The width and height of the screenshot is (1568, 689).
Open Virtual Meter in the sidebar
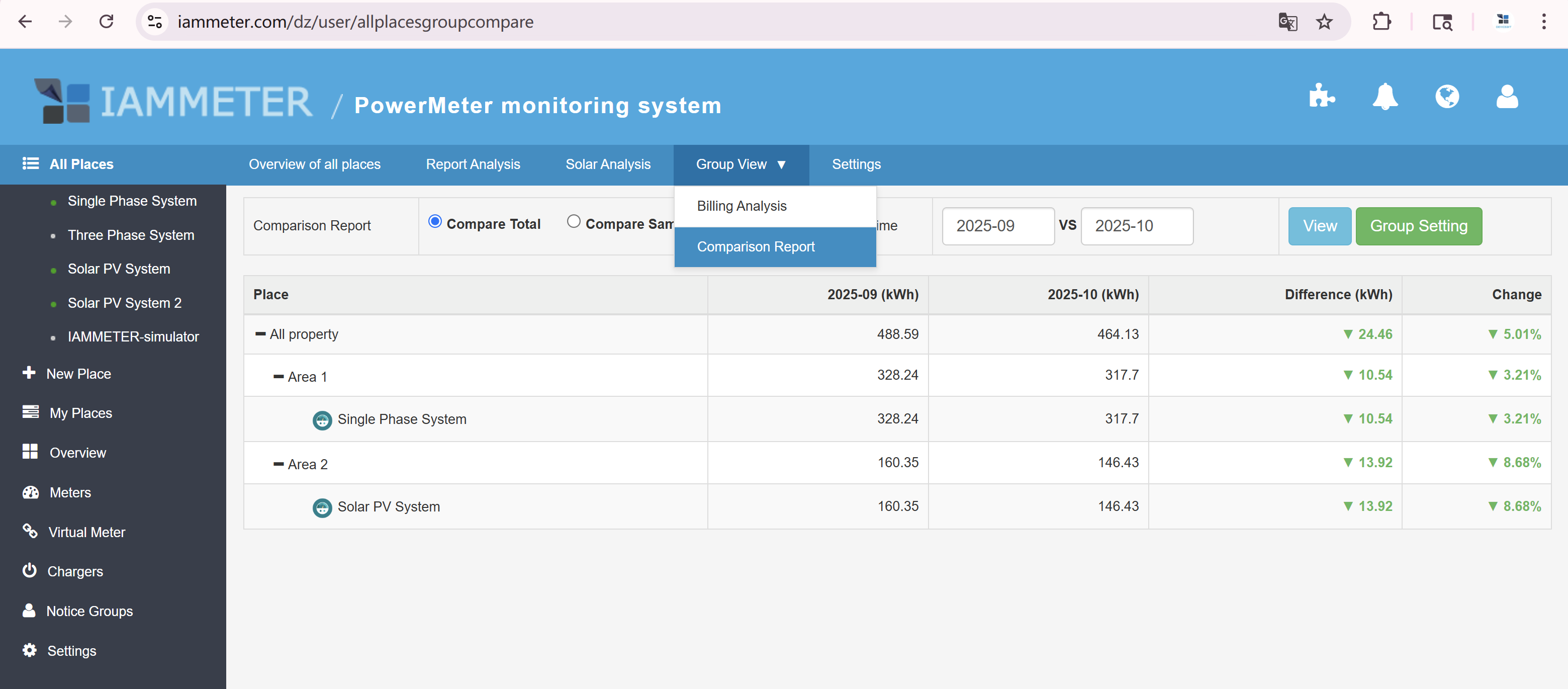86,531
